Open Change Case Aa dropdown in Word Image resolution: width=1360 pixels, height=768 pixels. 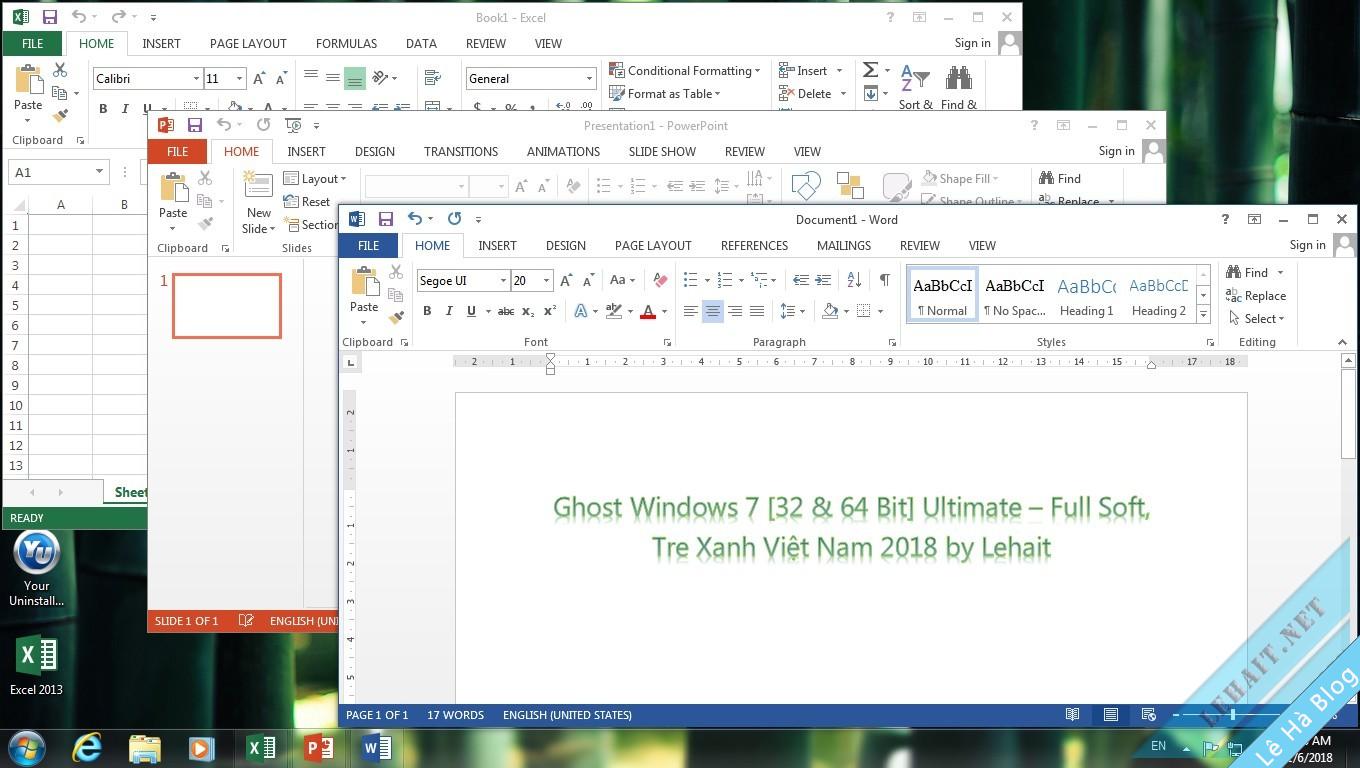(x=622, y=280)
